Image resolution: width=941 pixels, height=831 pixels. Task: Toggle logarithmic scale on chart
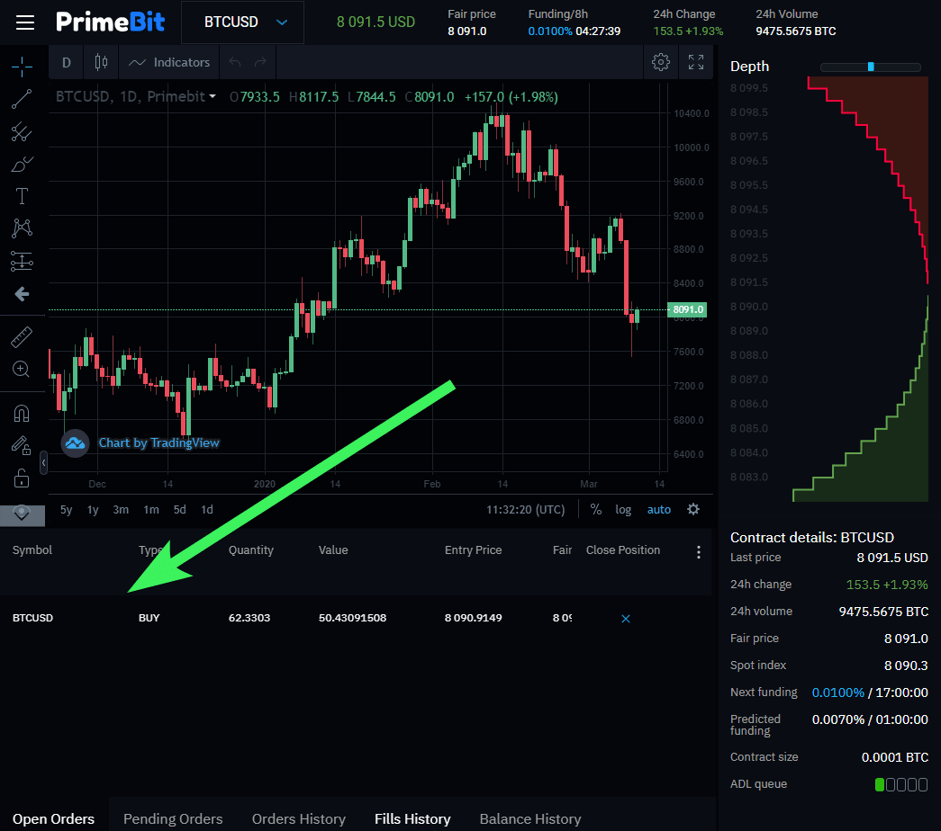[x=623, y=509]
